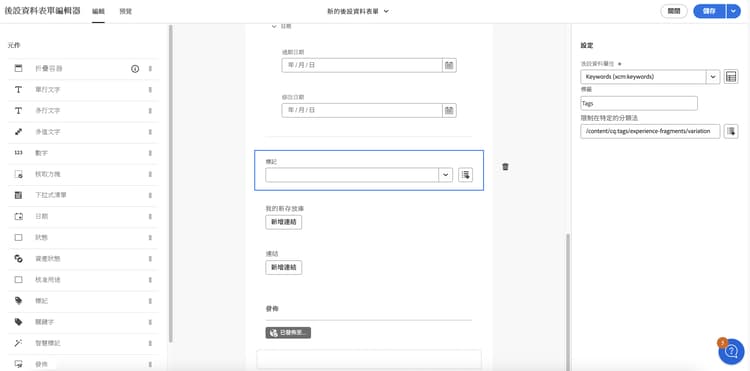
Task: Select the accordion container (折疊容器) component icon
Action: point(19,68)
